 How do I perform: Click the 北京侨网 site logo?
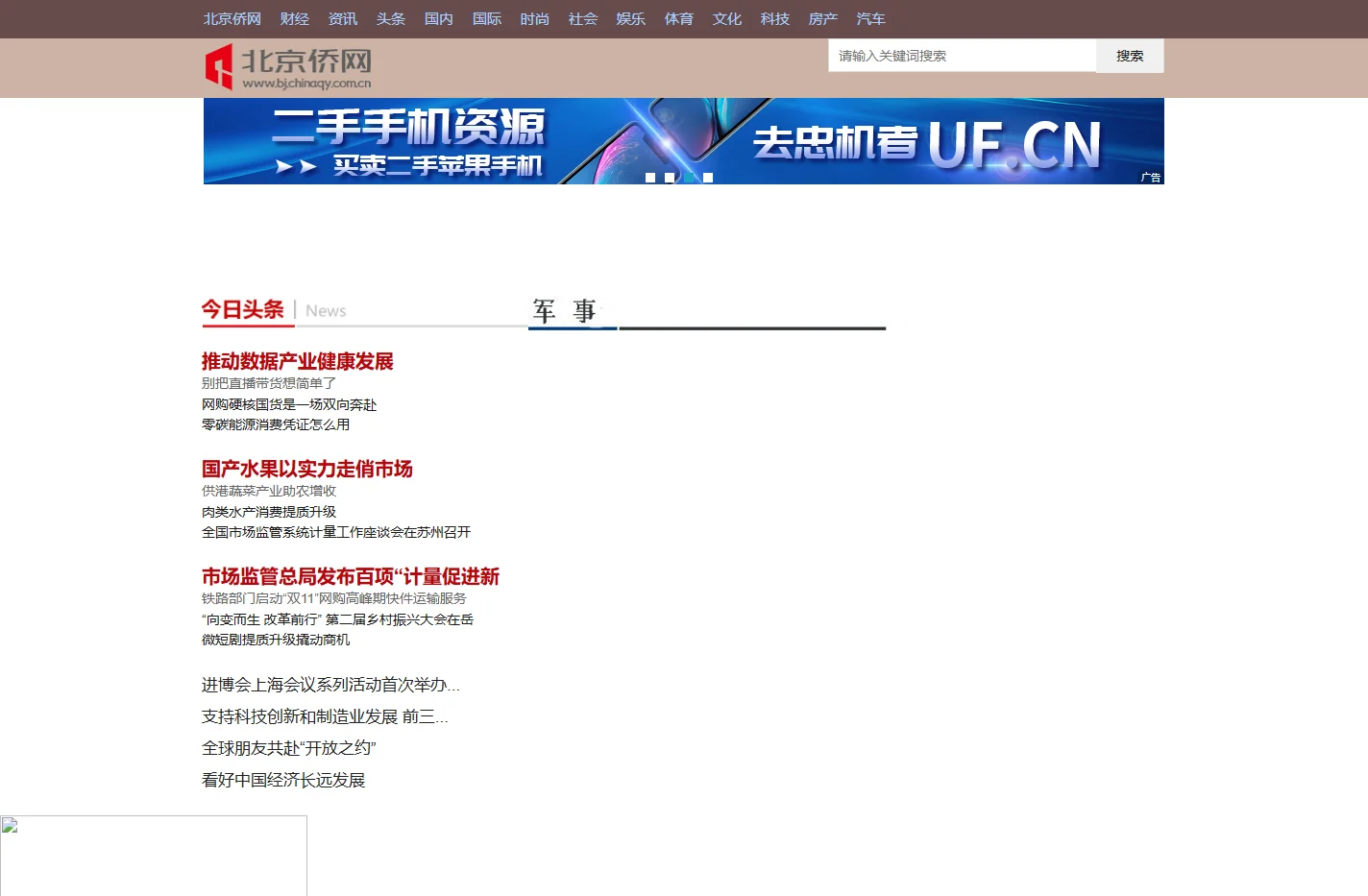[x=288, y=67]
